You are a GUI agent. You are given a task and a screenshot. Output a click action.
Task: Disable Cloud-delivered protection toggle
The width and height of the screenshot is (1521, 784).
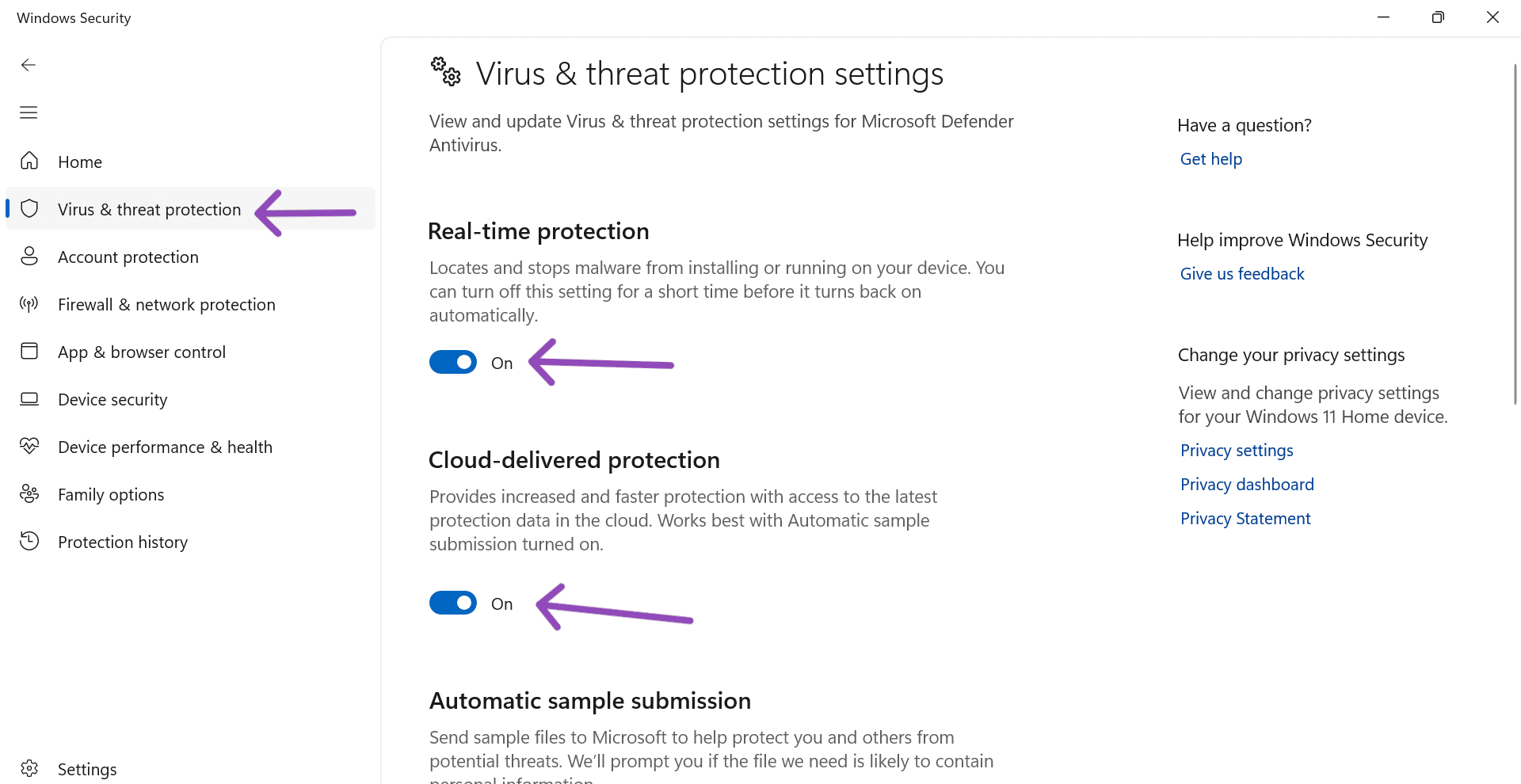point(453,603)
